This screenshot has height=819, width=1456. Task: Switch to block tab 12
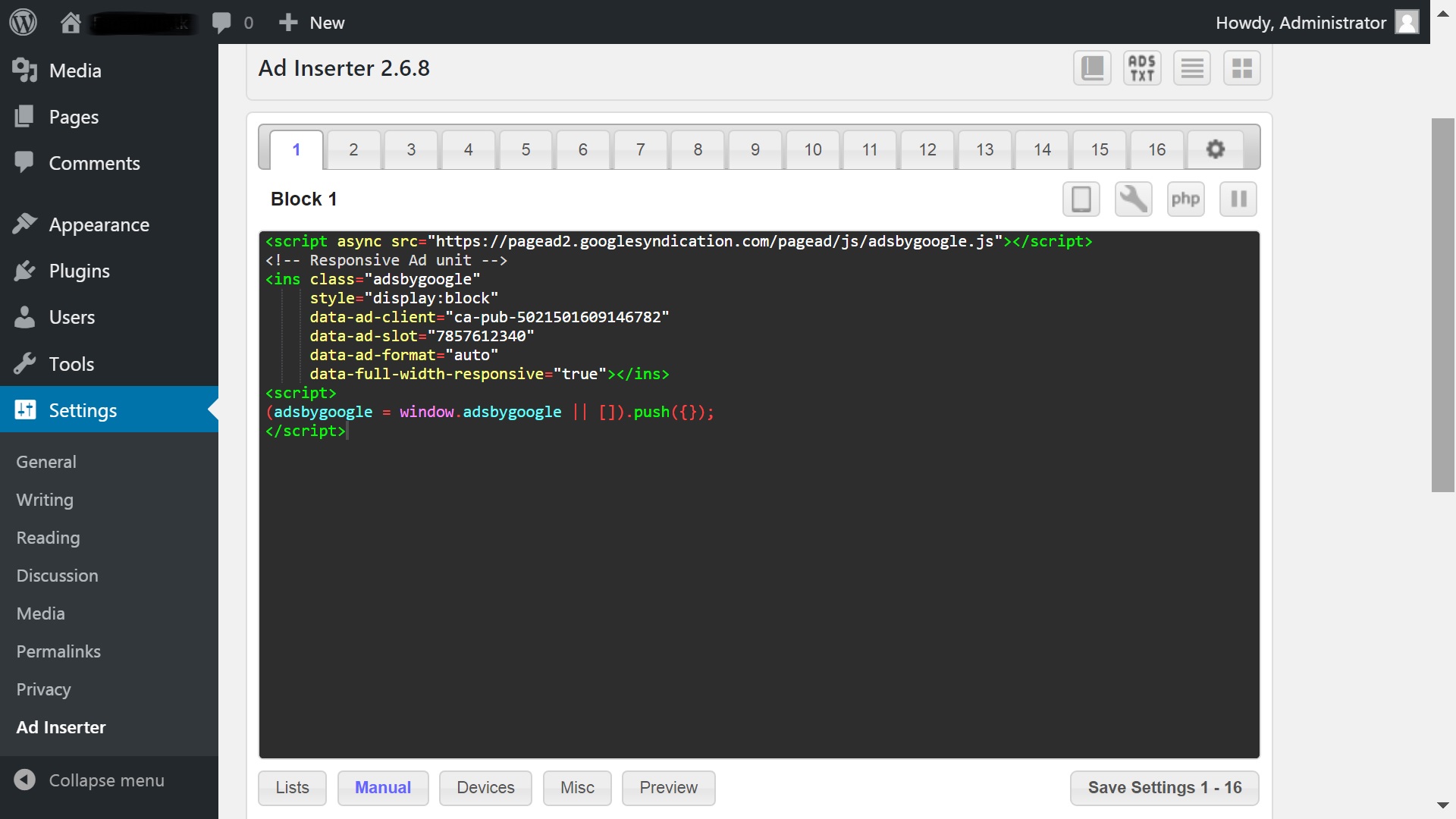tap(927, 149)
